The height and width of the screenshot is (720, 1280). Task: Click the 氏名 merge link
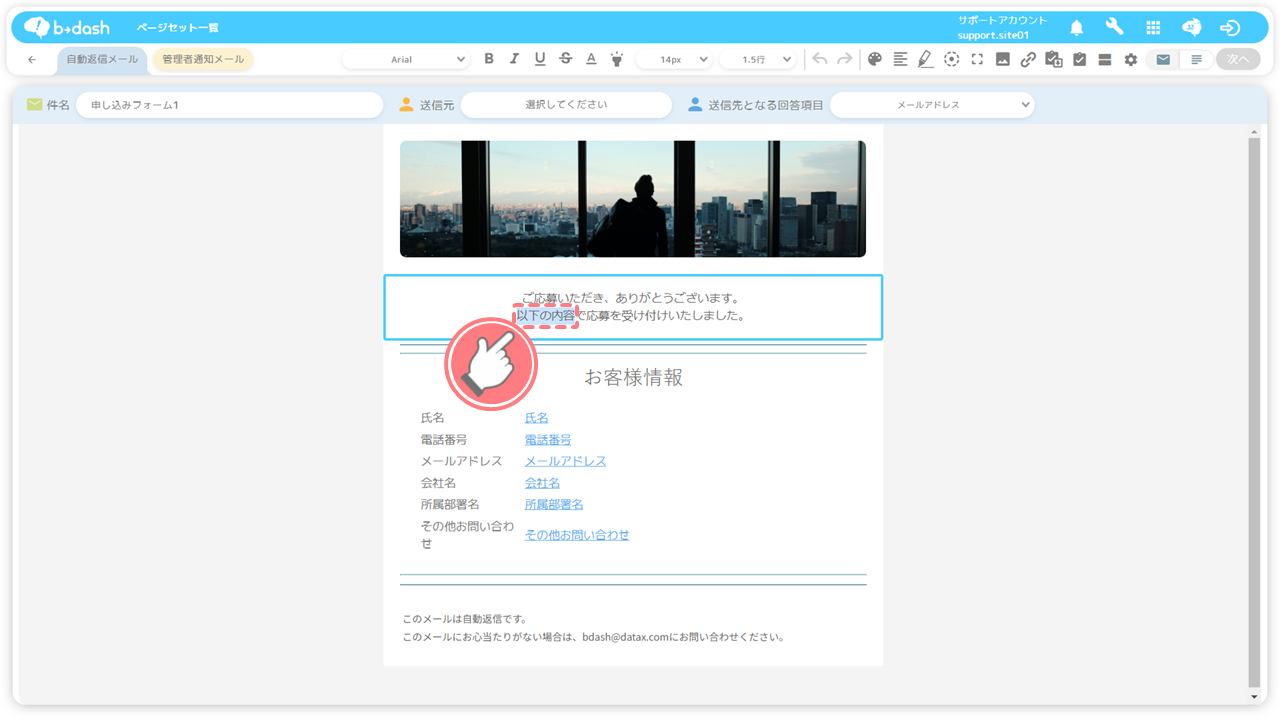[537, 418]
